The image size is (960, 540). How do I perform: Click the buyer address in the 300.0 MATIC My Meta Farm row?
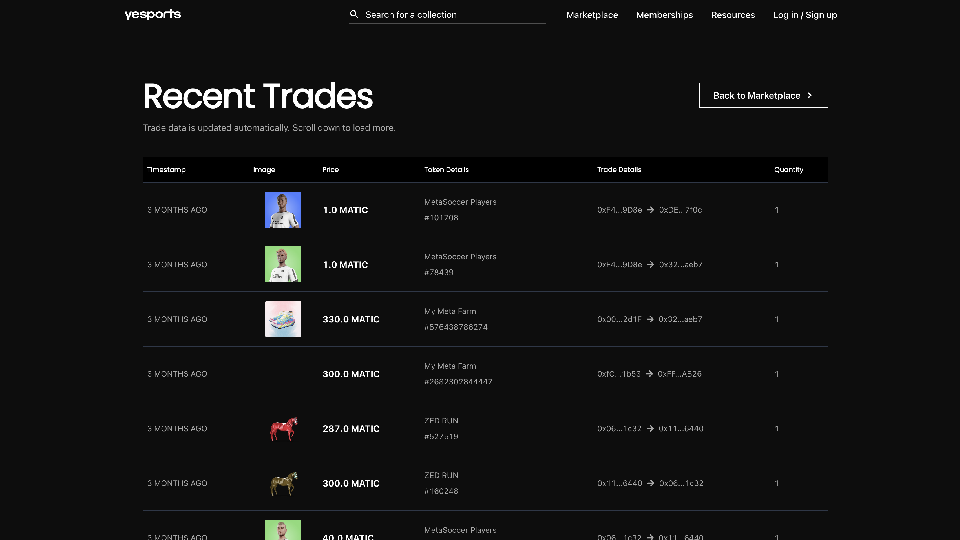pos(680,374)
